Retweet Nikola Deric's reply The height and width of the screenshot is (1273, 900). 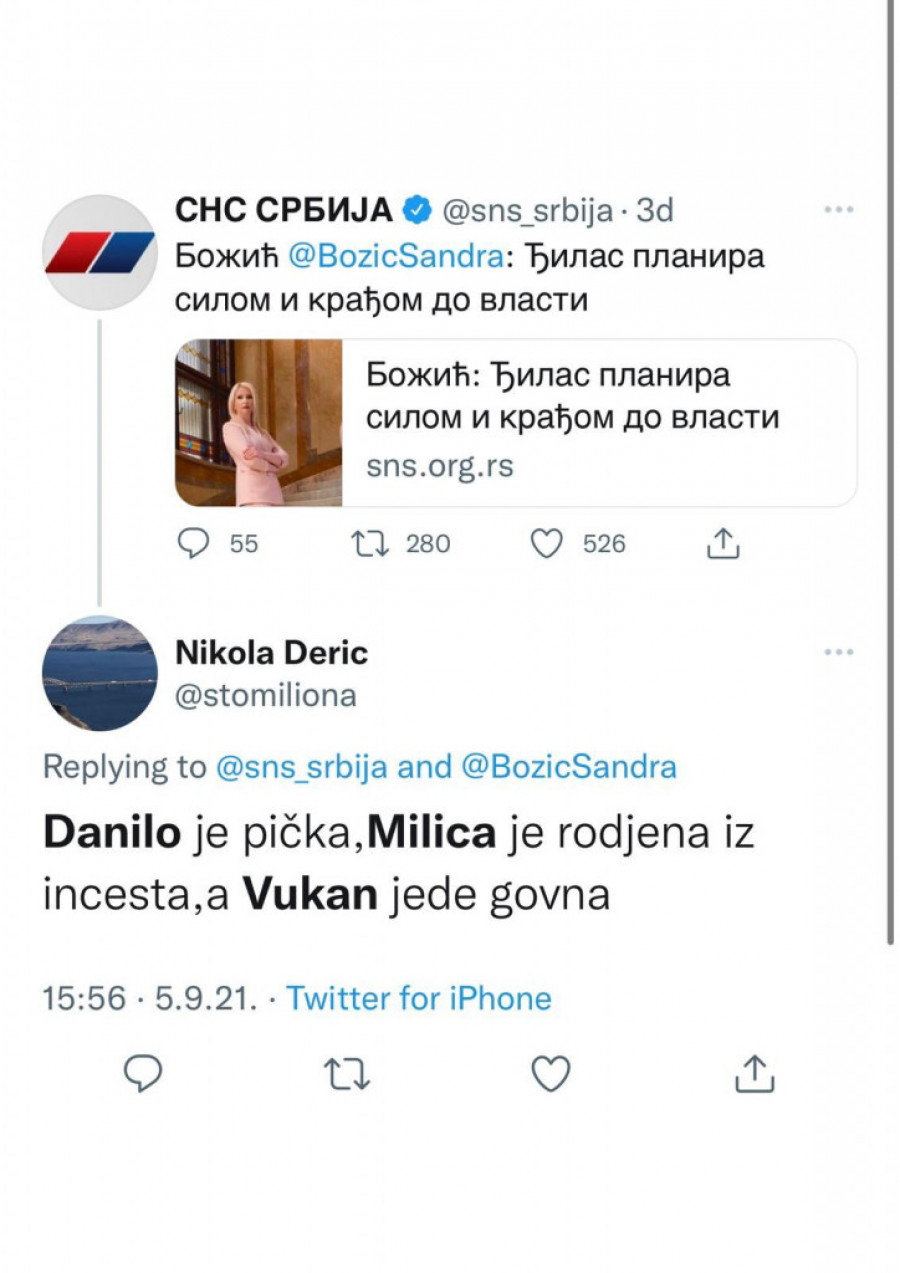click(x=347, y=1073)
